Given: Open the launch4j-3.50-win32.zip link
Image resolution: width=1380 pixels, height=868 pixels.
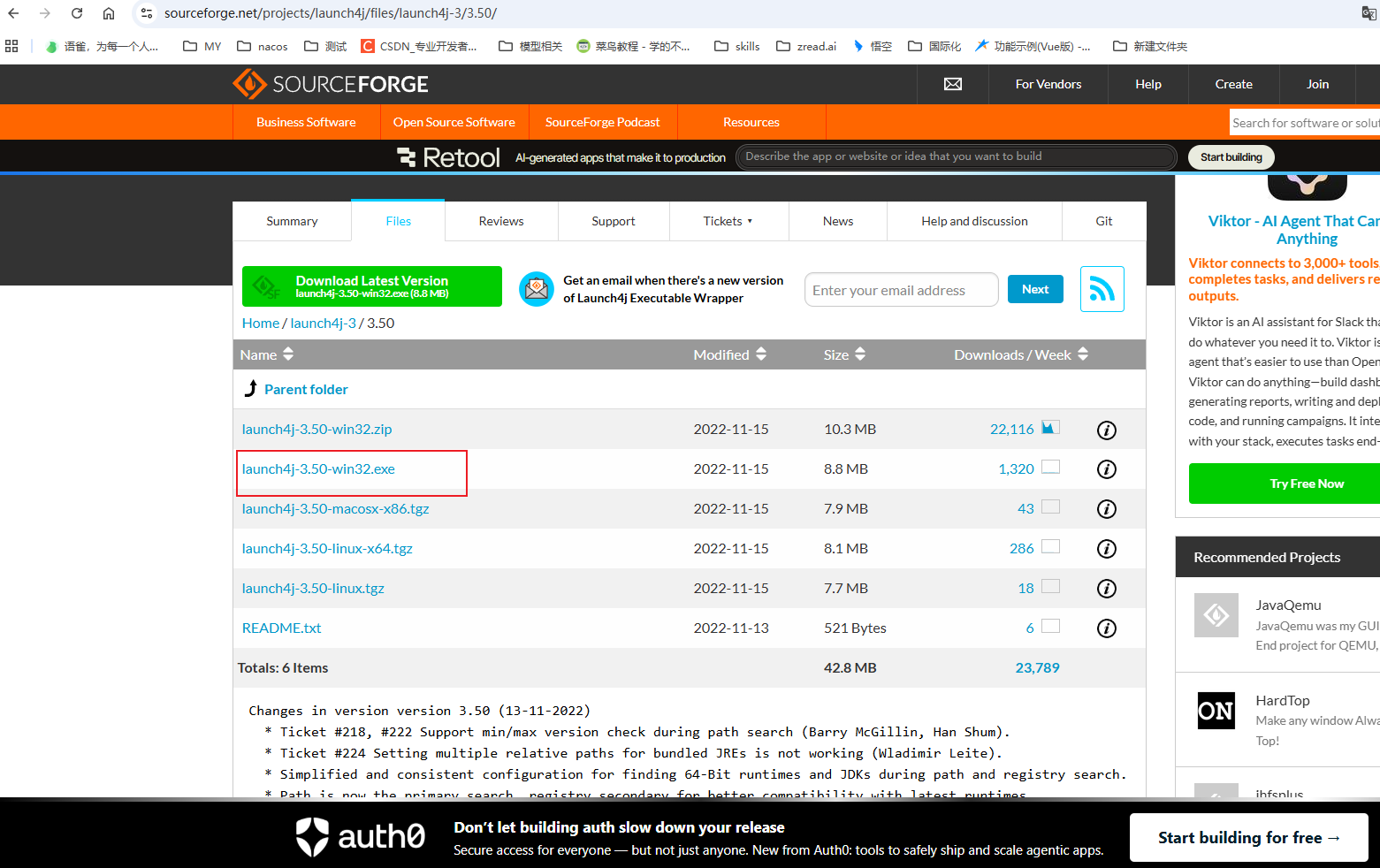Looking at the screenshot, I should tap(316, 430).
